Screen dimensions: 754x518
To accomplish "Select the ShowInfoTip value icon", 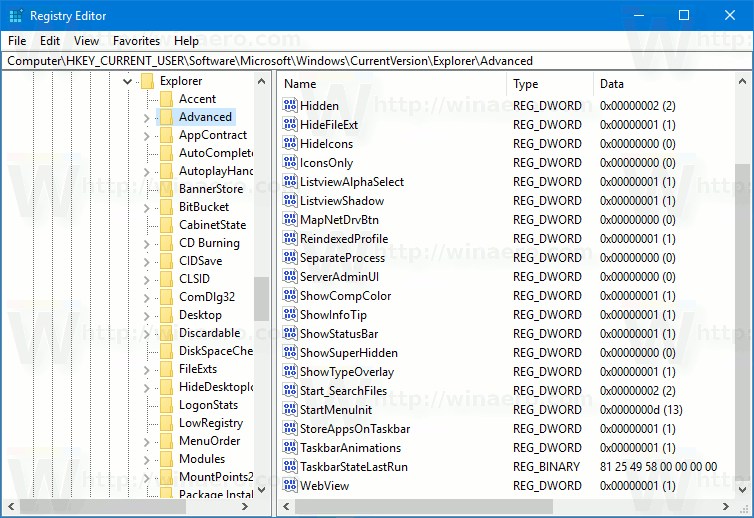I will [x=290, y=315].
